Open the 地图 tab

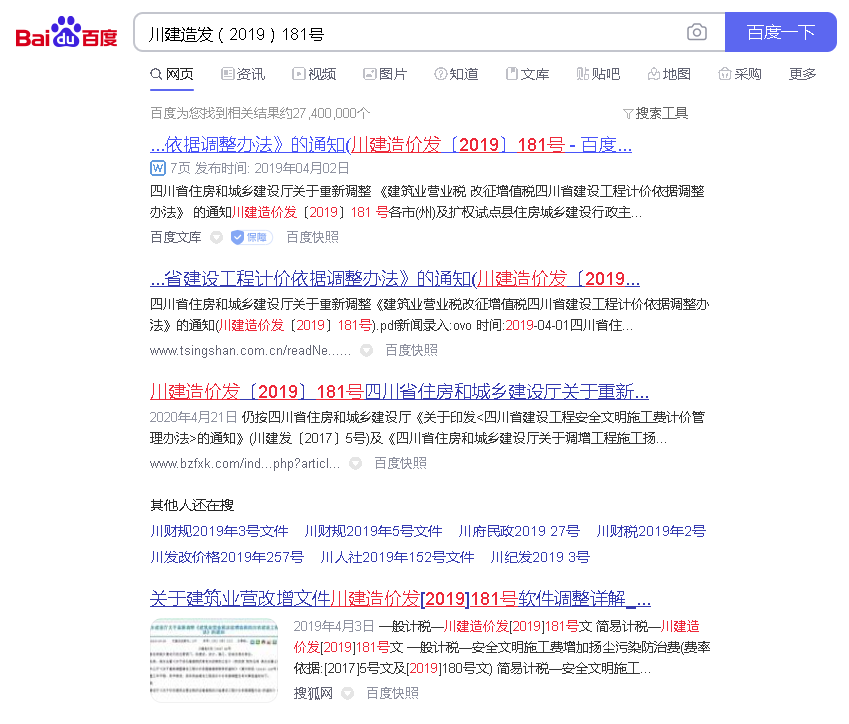[x=669, y=74]
